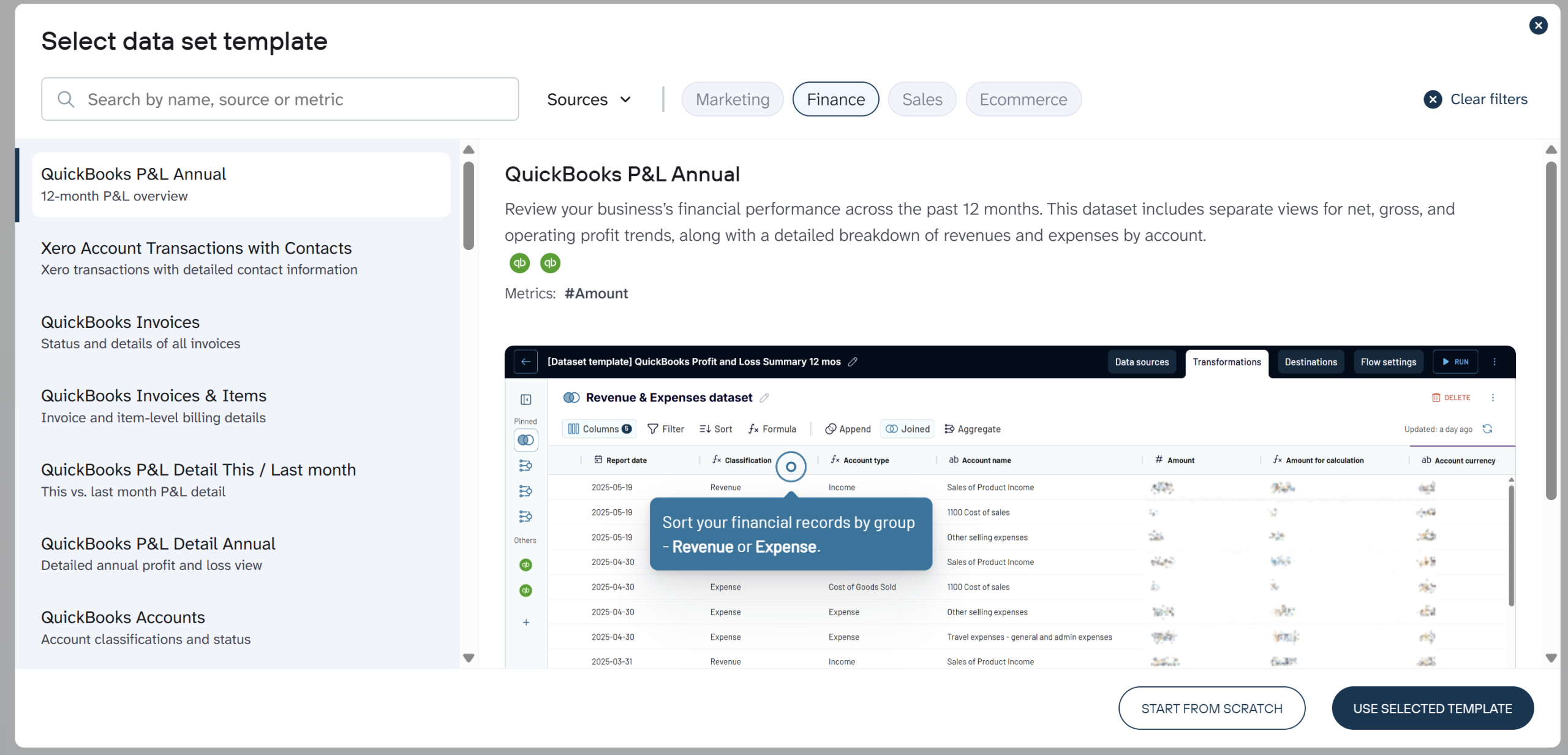1568x755 pixels.
Task: Open the three-dot menu beside DELETE
Action: pos(1493,397)
